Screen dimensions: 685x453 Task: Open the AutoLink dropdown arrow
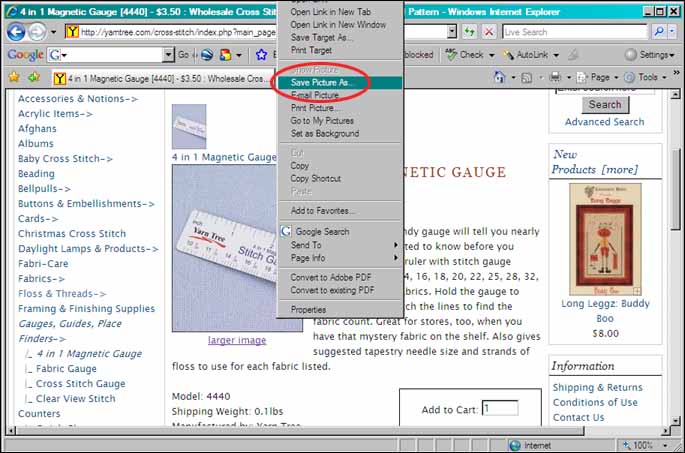pyautogui.click(x=556, y=55)
